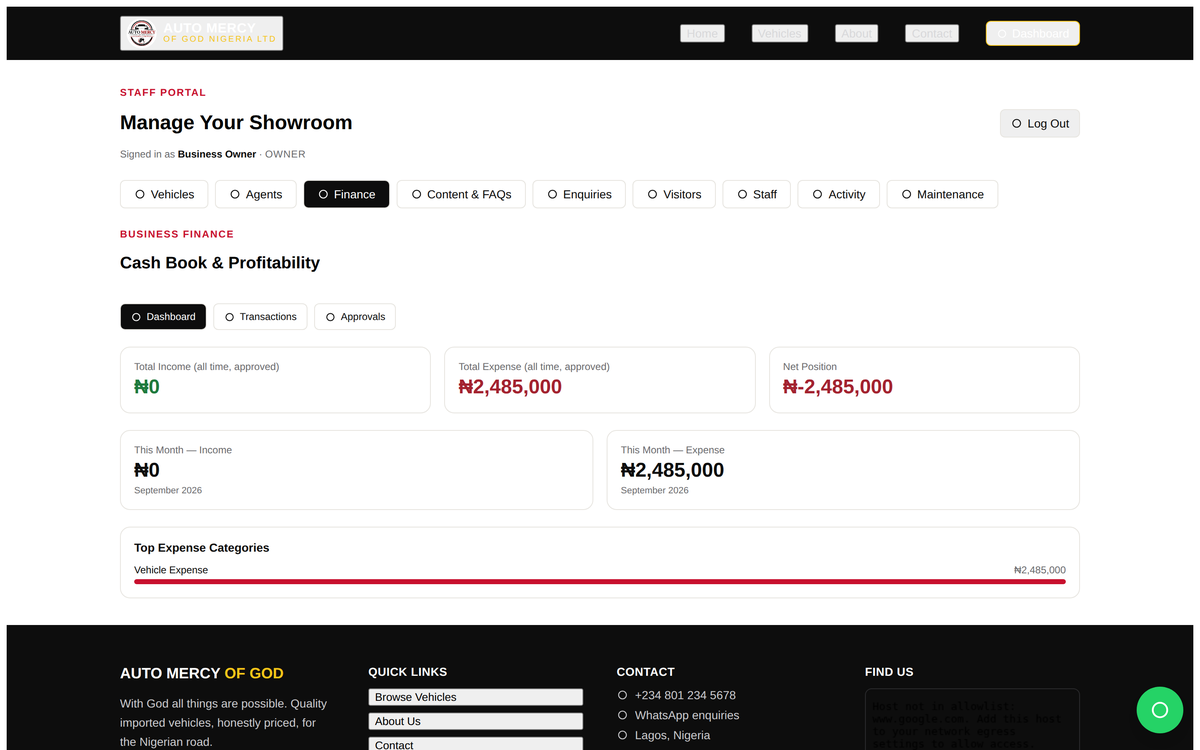Click the yellow Dashboard header button
The image size is (1200, 750).
click(x=1032, y=33)
